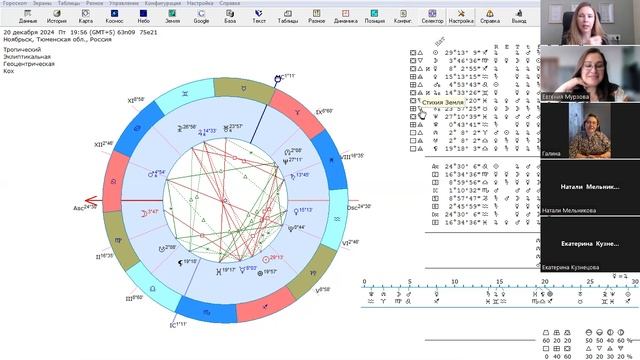Click the Uranus glyph at 23°57' in chart
This screenshot has height=360, width=640.
(226, 129)
